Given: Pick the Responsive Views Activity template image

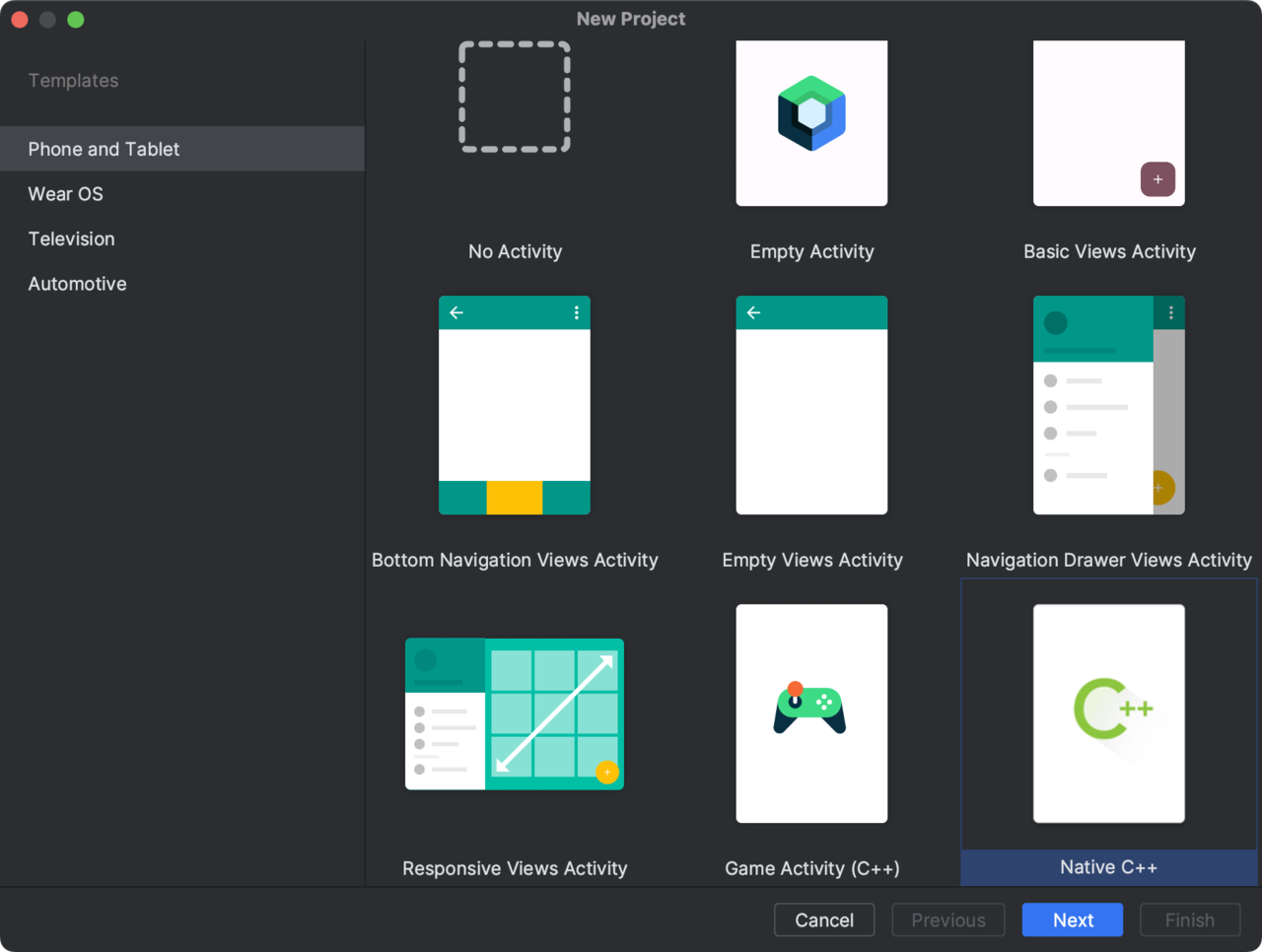Looking at the screenshot, I should 515,714.
